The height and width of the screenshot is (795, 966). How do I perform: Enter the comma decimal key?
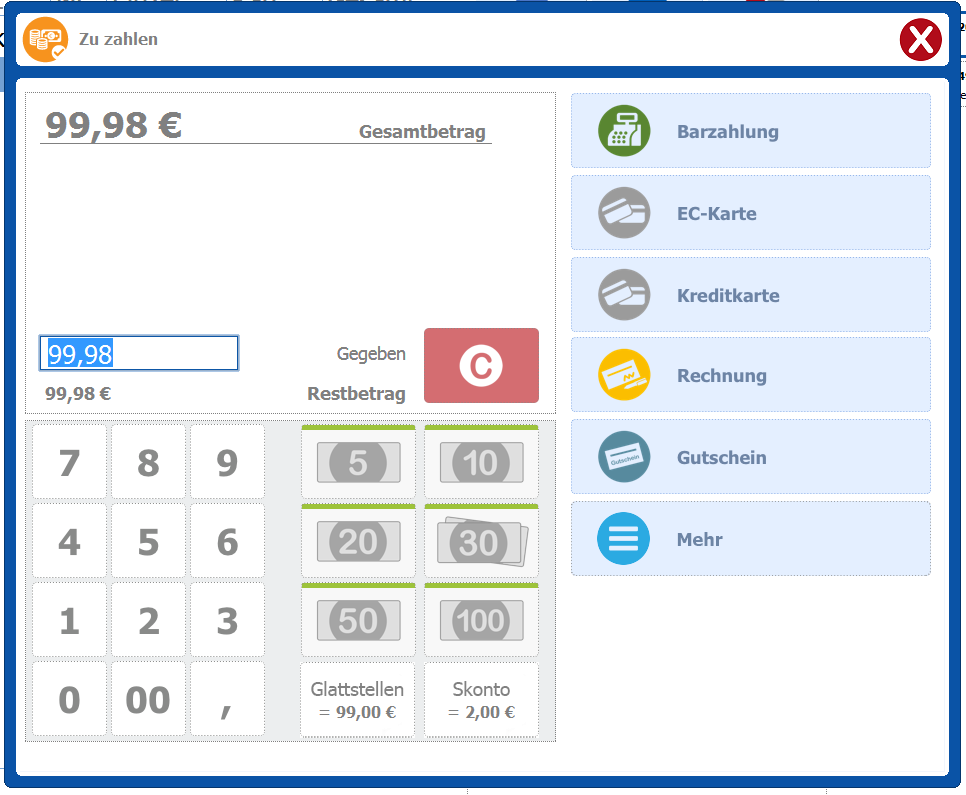pyautogui.click(x=227, y=699)
